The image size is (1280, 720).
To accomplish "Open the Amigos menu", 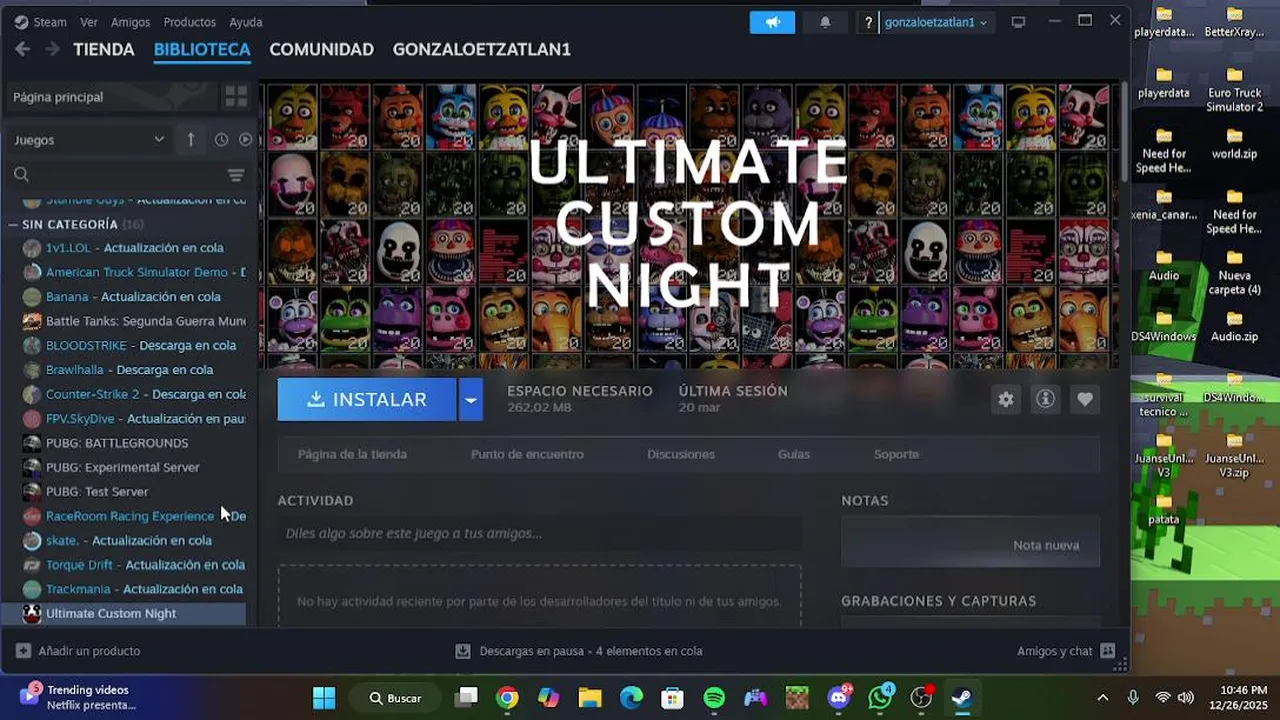I will 130,22.
